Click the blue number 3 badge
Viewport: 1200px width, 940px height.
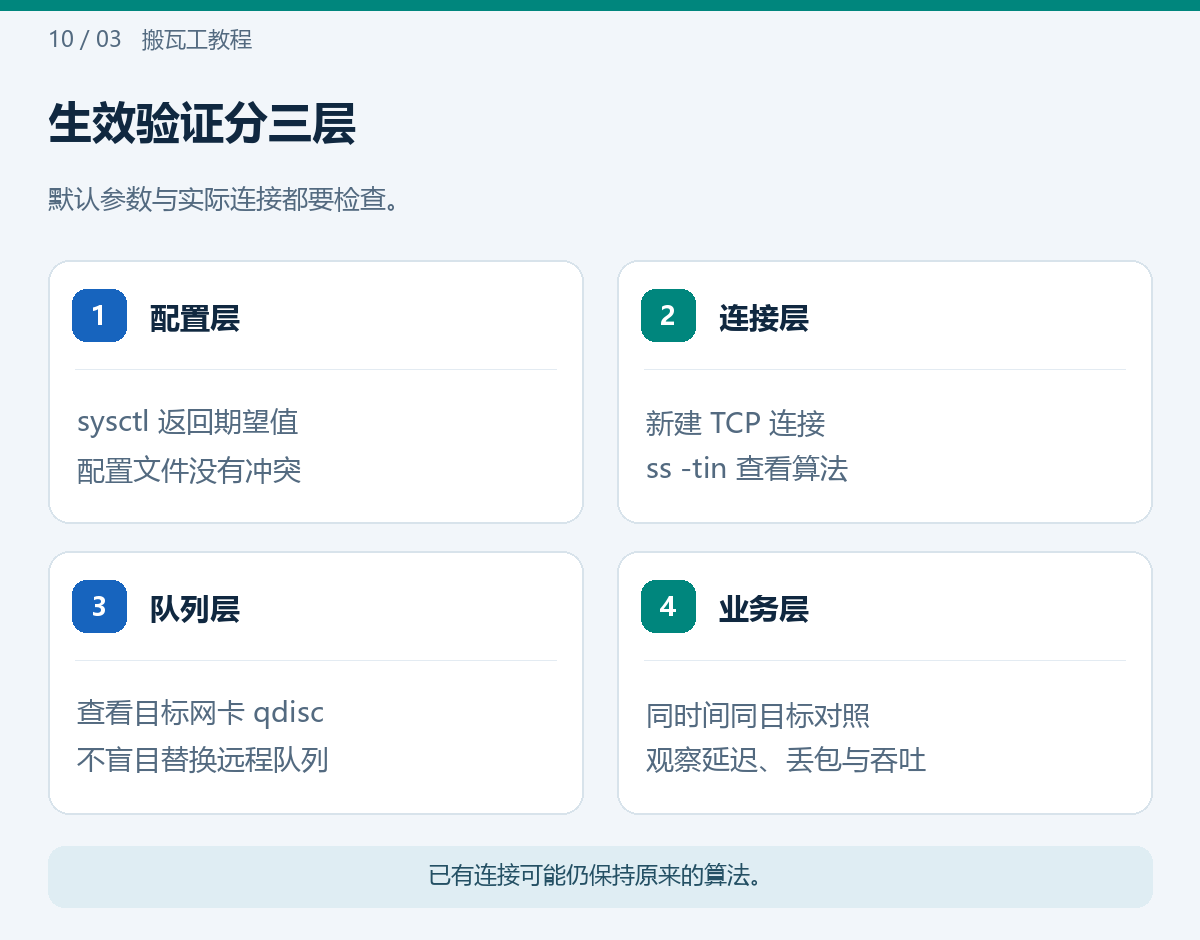click(99, 606)
